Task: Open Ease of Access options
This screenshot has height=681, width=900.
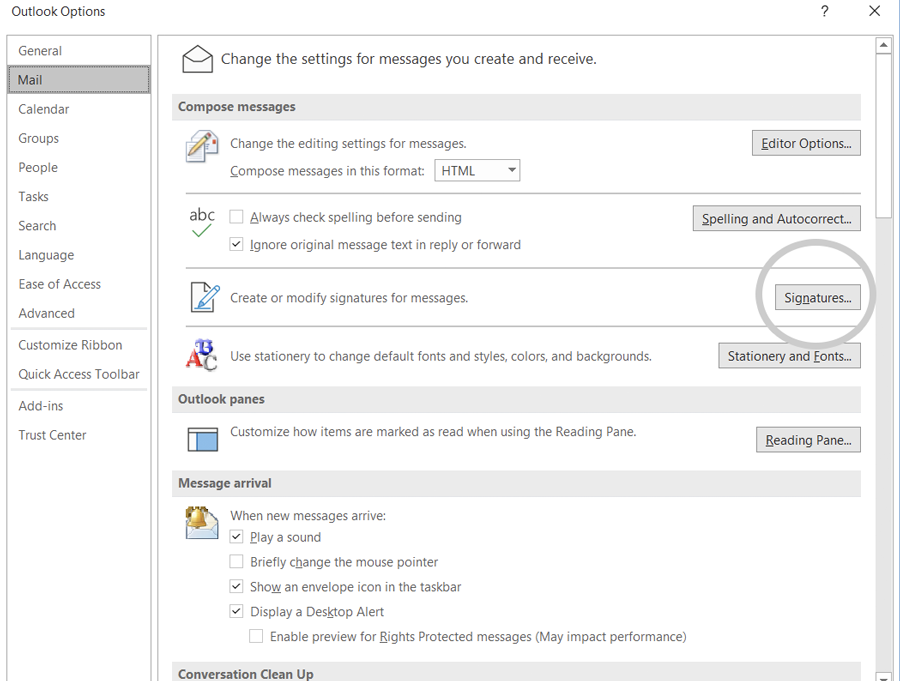Action: point(79,284)
